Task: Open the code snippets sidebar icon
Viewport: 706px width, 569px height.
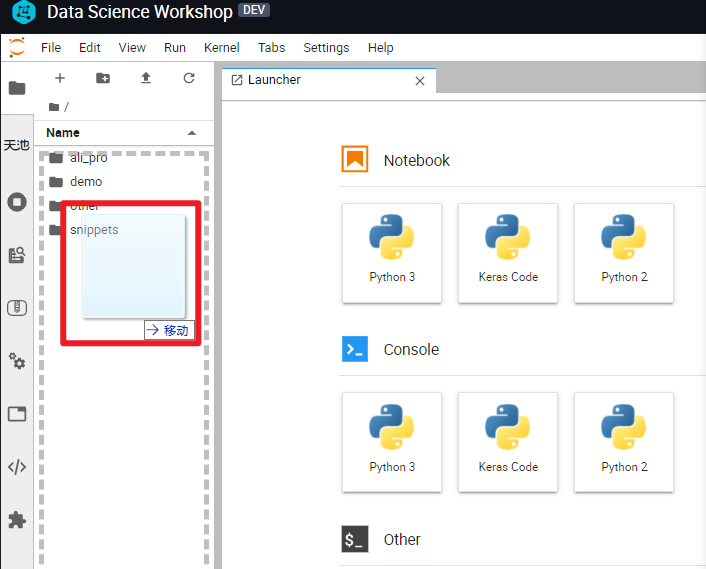Action: pyautogui.click(x=17, y=467)
